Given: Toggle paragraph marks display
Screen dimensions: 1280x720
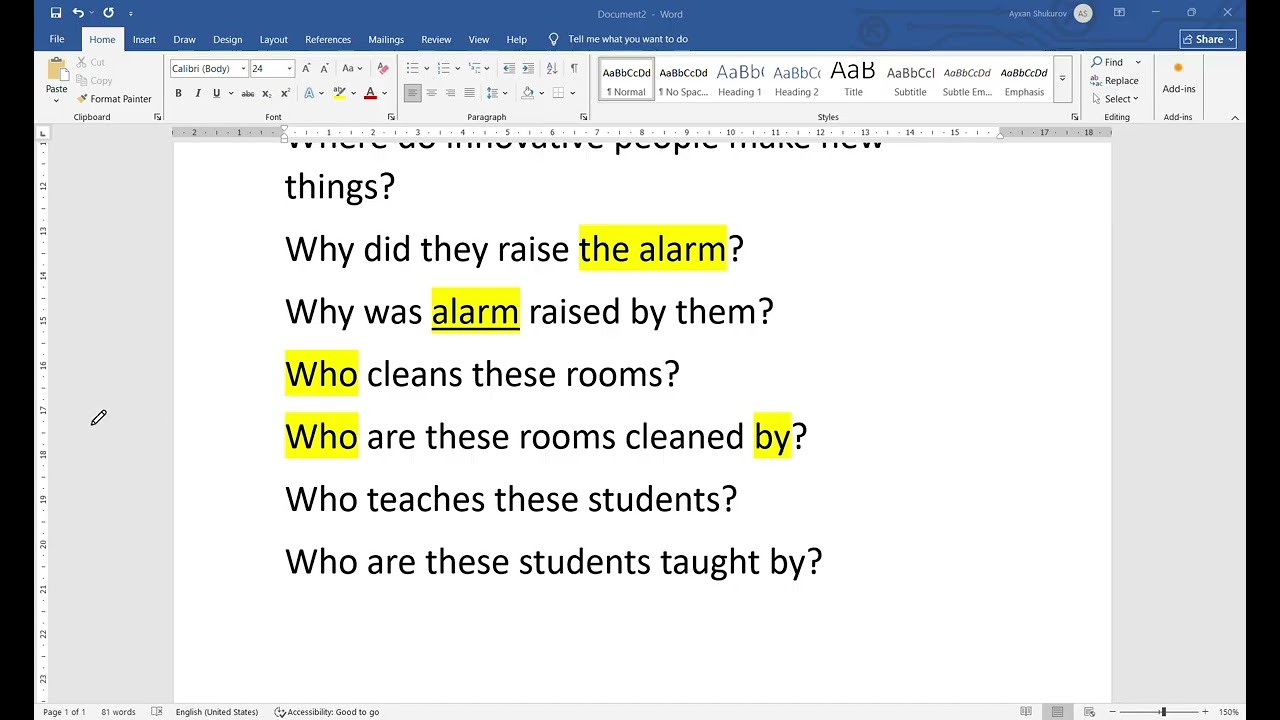Looking at the screenshot, I should (574, 68).
